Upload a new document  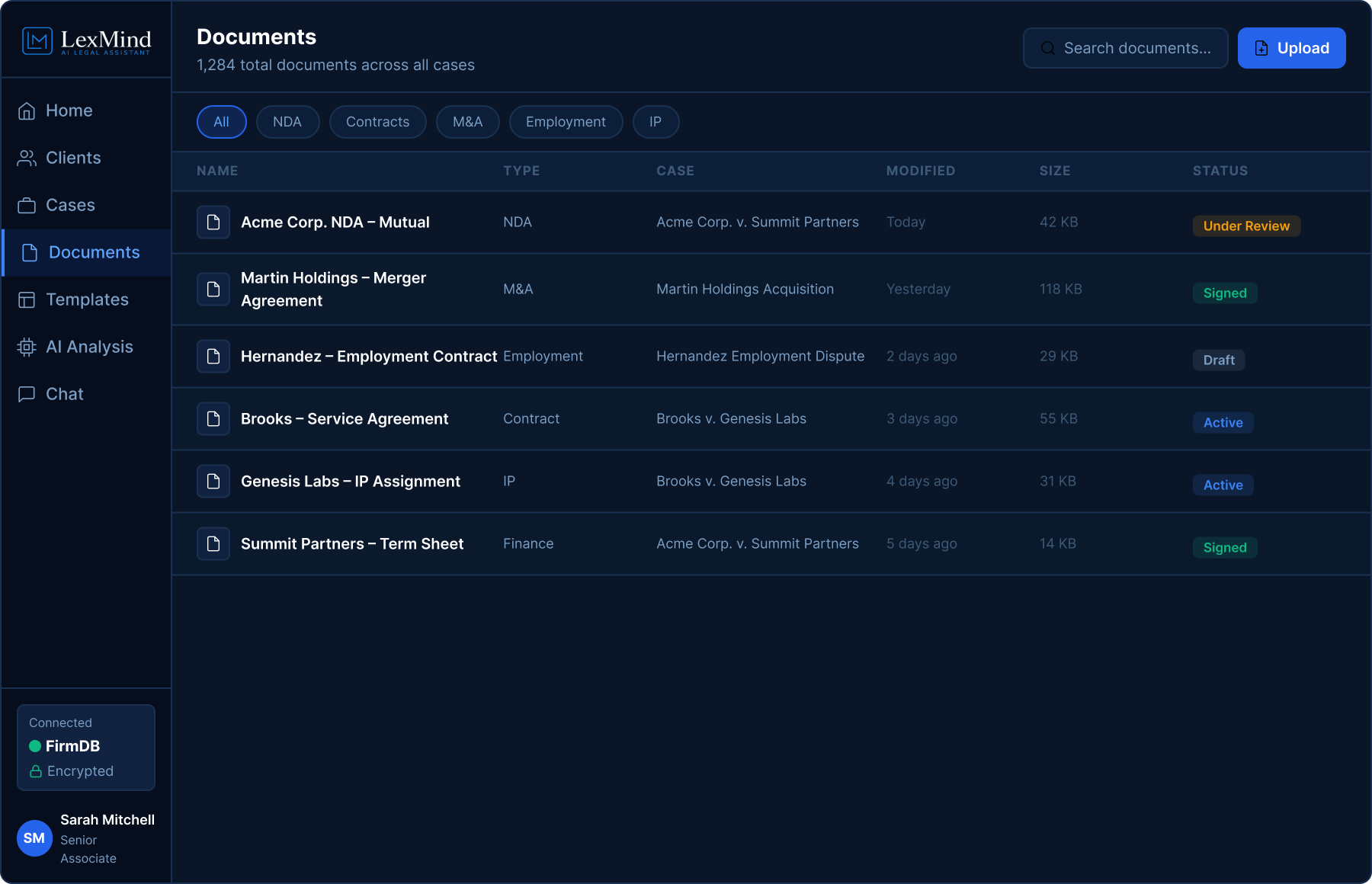pyautogui.click(x=1291, y=48)
